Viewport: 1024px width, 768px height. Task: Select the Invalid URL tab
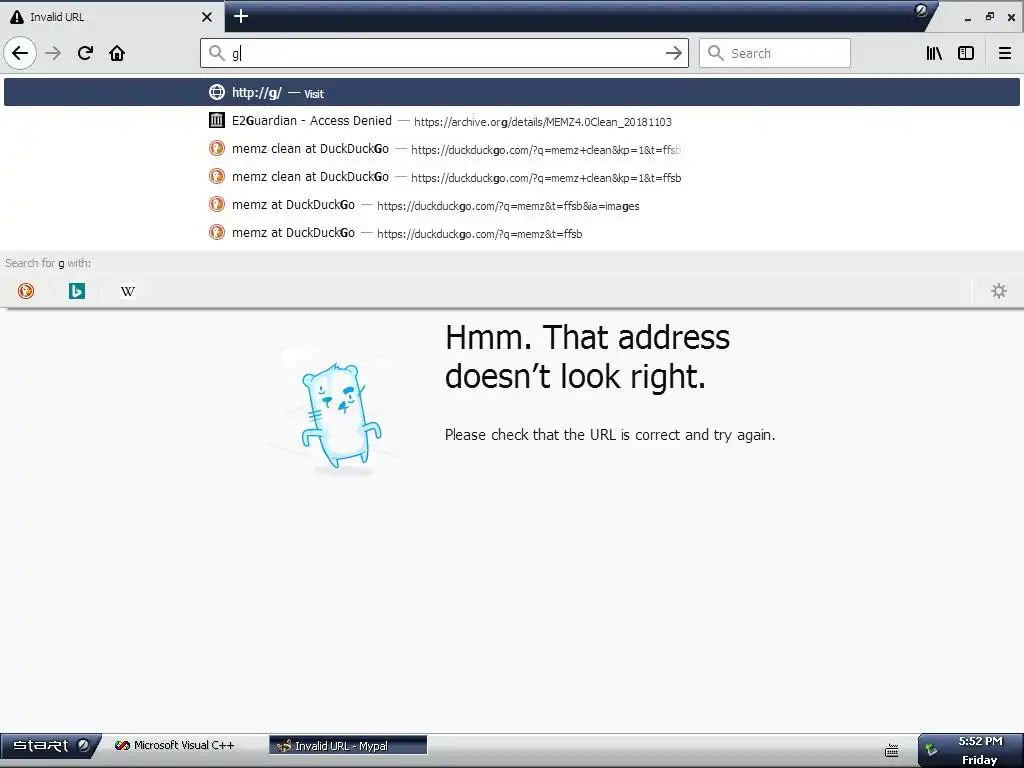coord(112,17)
